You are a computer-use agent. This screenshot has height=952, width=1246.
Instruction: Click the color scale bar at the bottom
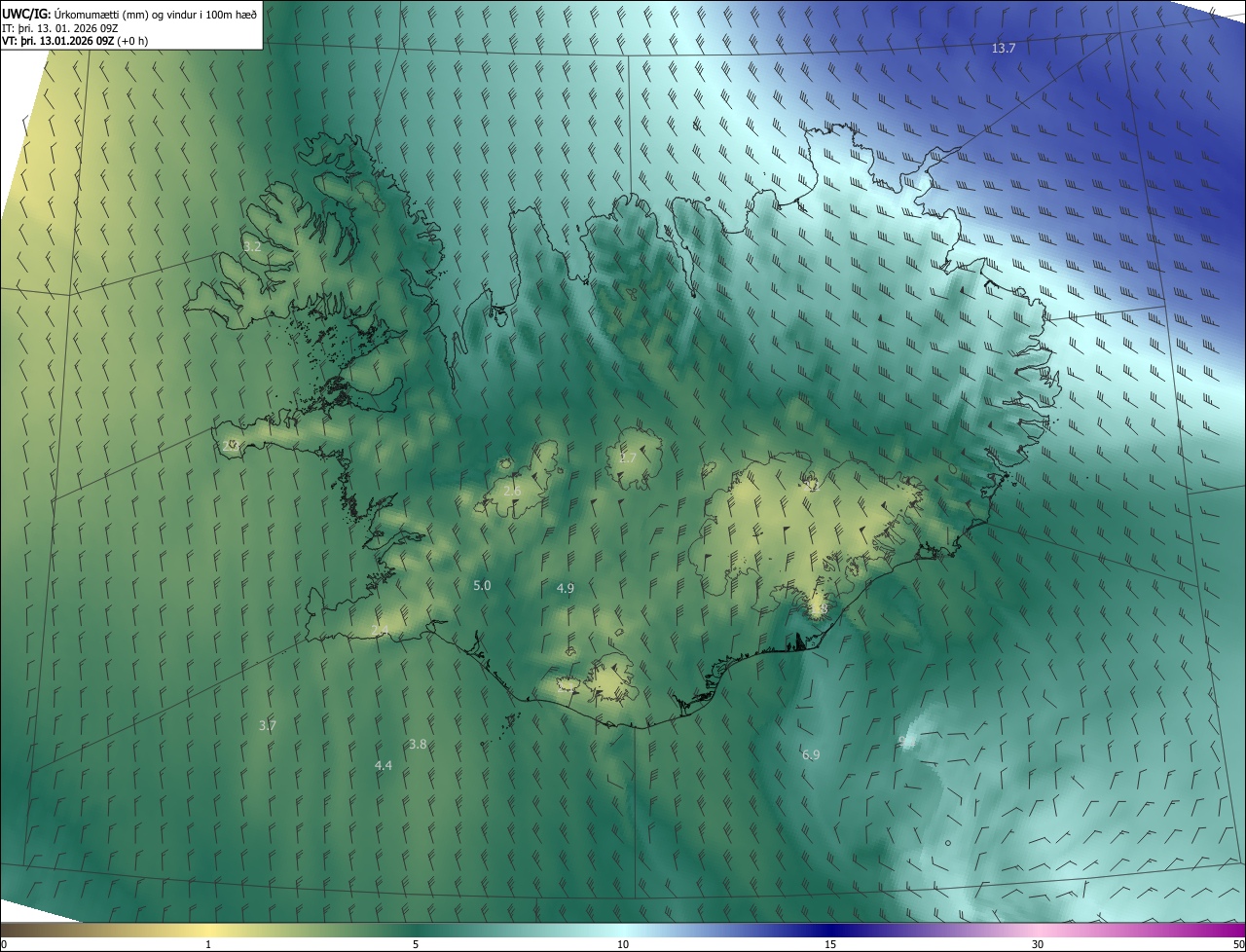coord(623,931)
